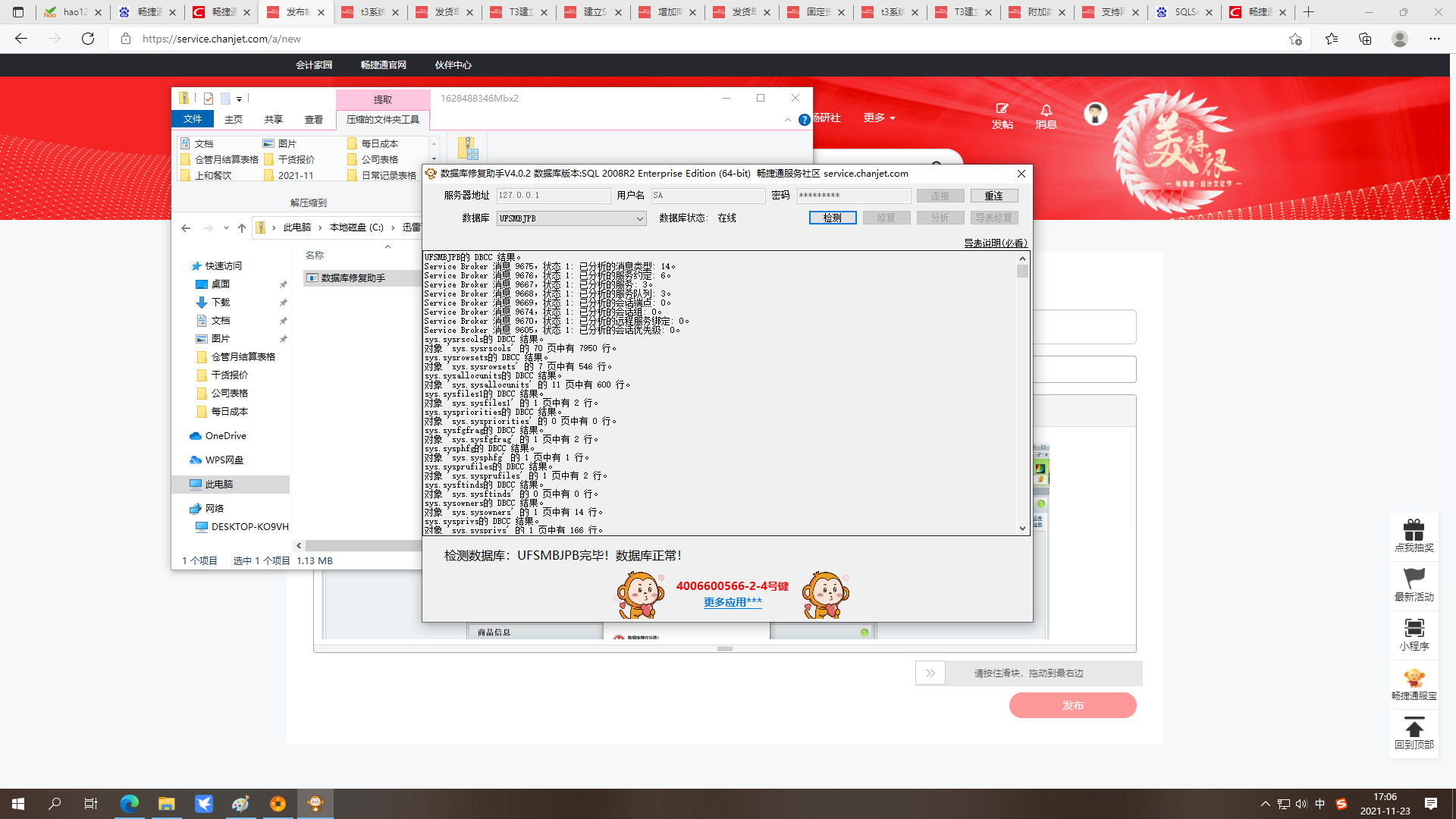Open the 更多 dropdown menu on website
This screenshot has width=1456, height=819.
tap(879, 118)
